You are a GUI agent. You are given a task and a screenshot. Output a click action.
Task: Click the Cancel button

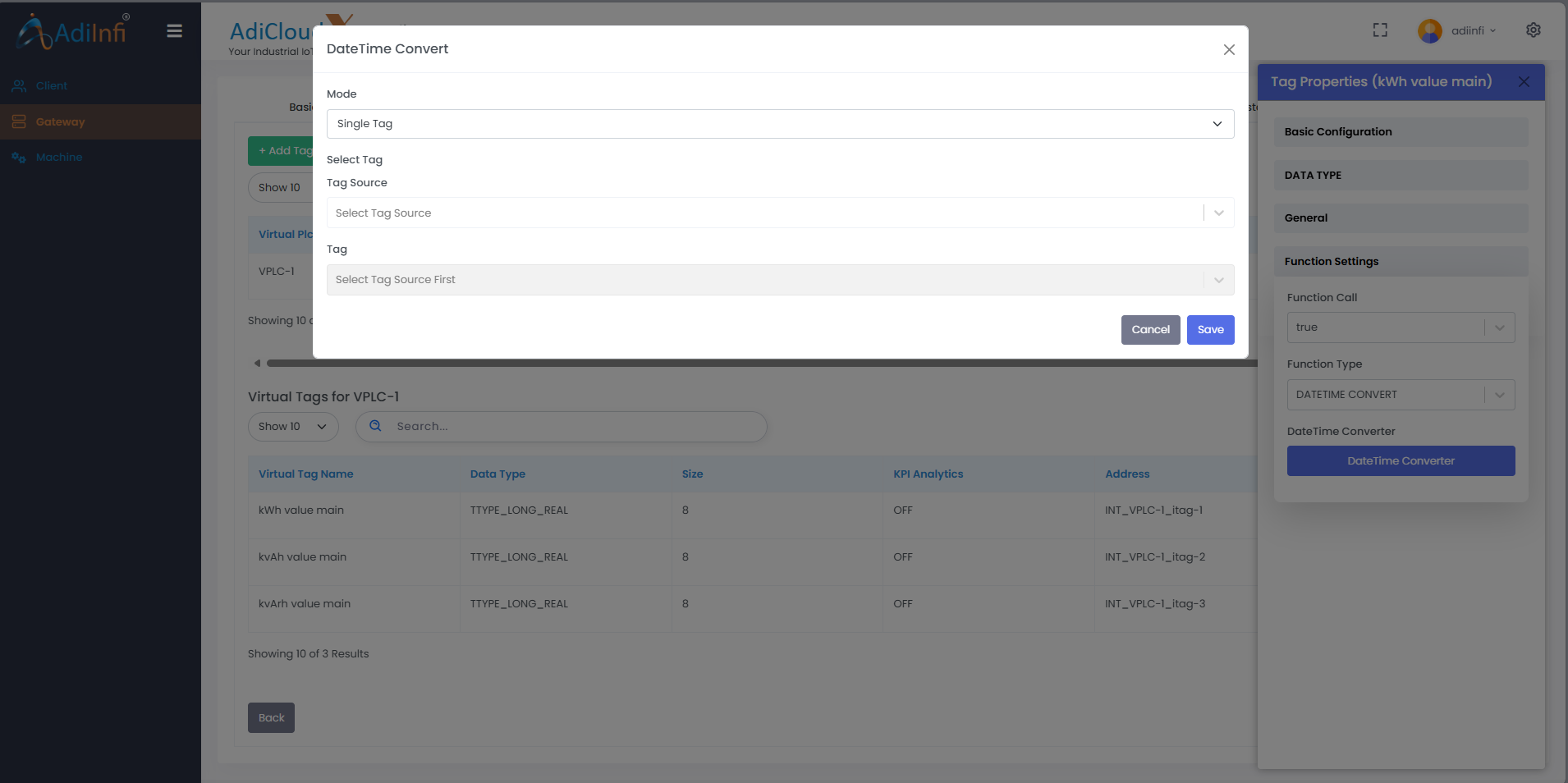[1149, 330]
